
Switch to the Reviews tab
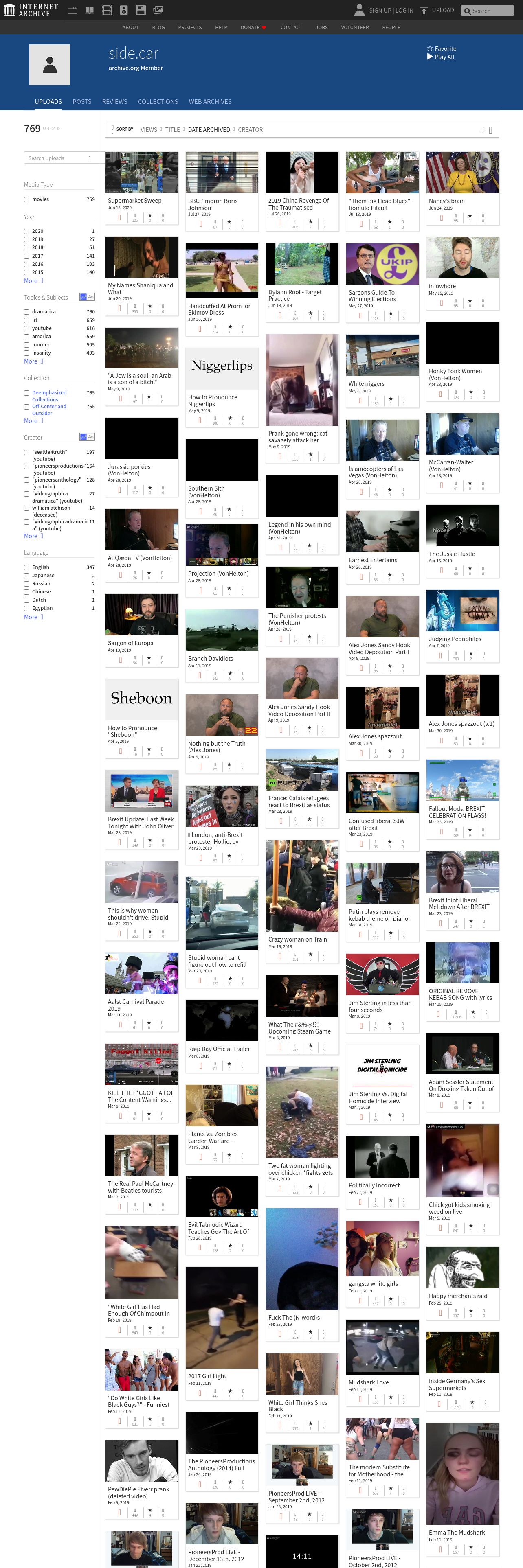[x=114, y=102]
